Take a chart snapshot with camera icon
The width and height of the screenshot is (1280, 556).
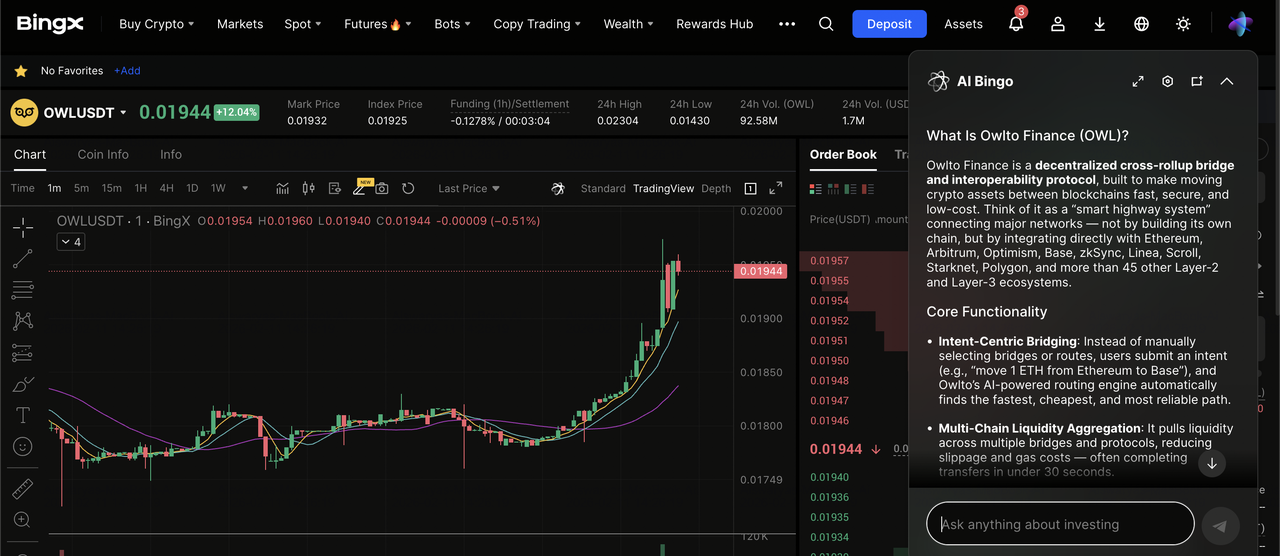click(x=382, y=188)
